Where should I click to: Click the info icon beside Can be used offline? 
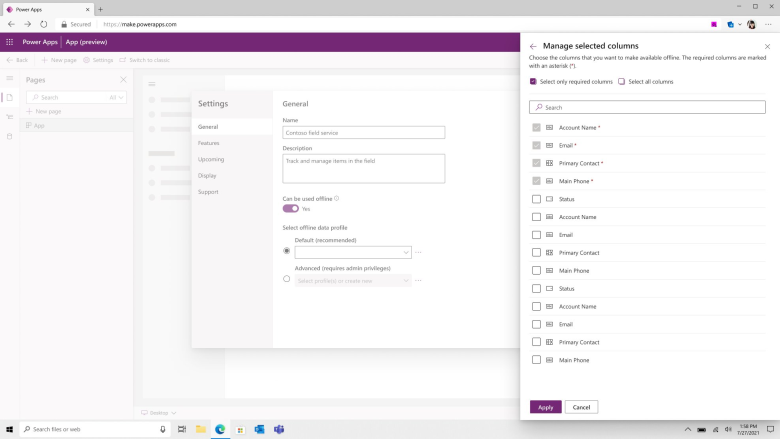point(337,198)
